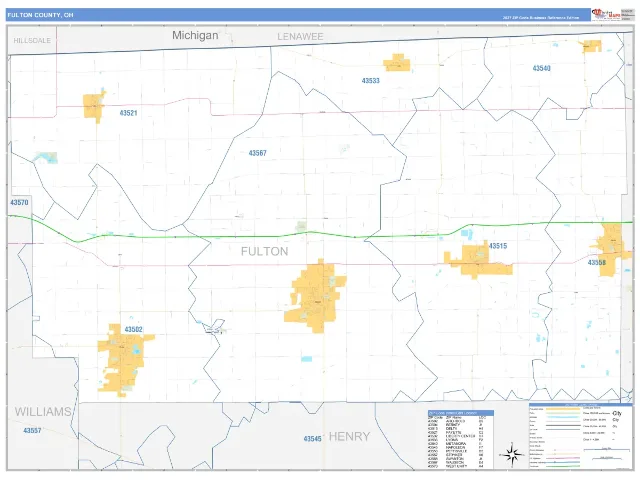Click the small orange city area above 43540
Screen dimensions: 640x480
pos(592,46)
